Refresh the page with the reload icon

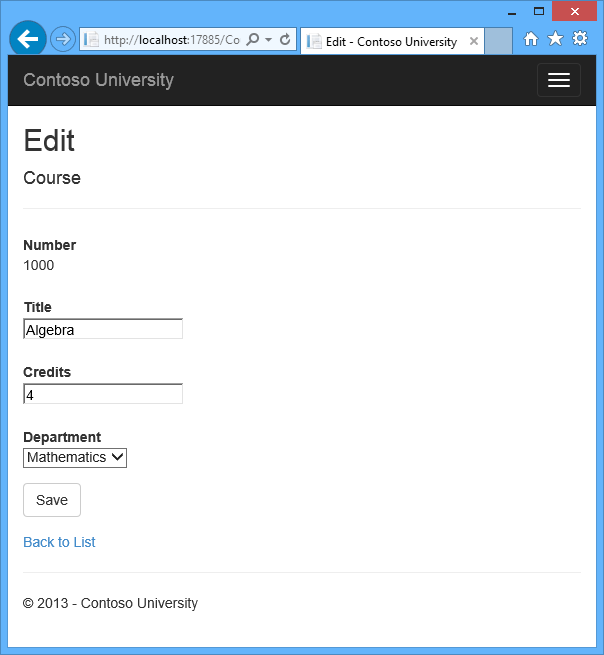(x=285, y=40)
